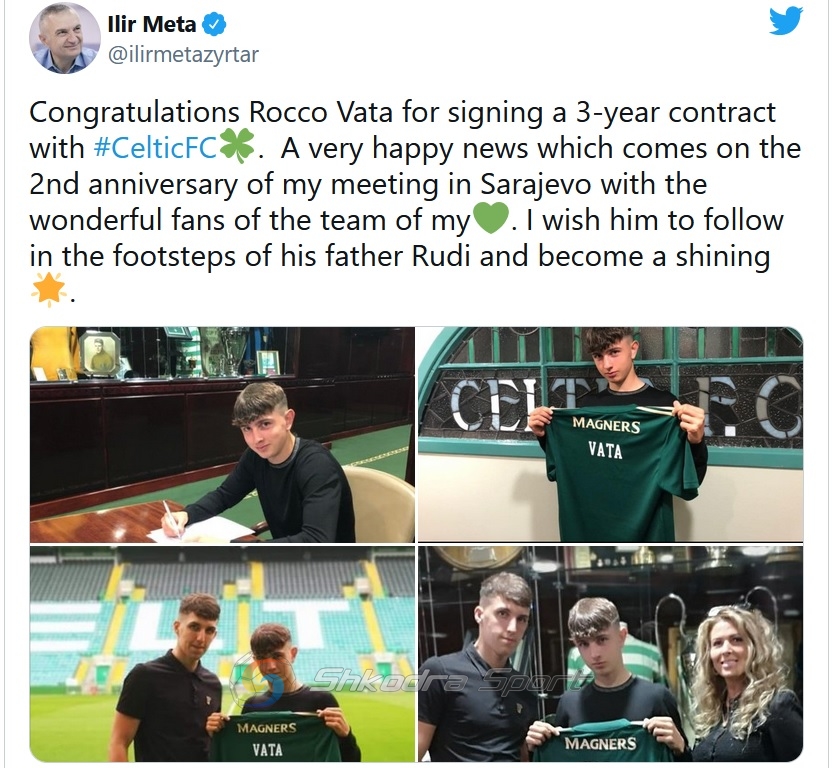Image resolution: width=833 pixels, height=768 pixels.
Task: Click the shining star emoji
Action: pyautogui.click(x=48, y=290)
